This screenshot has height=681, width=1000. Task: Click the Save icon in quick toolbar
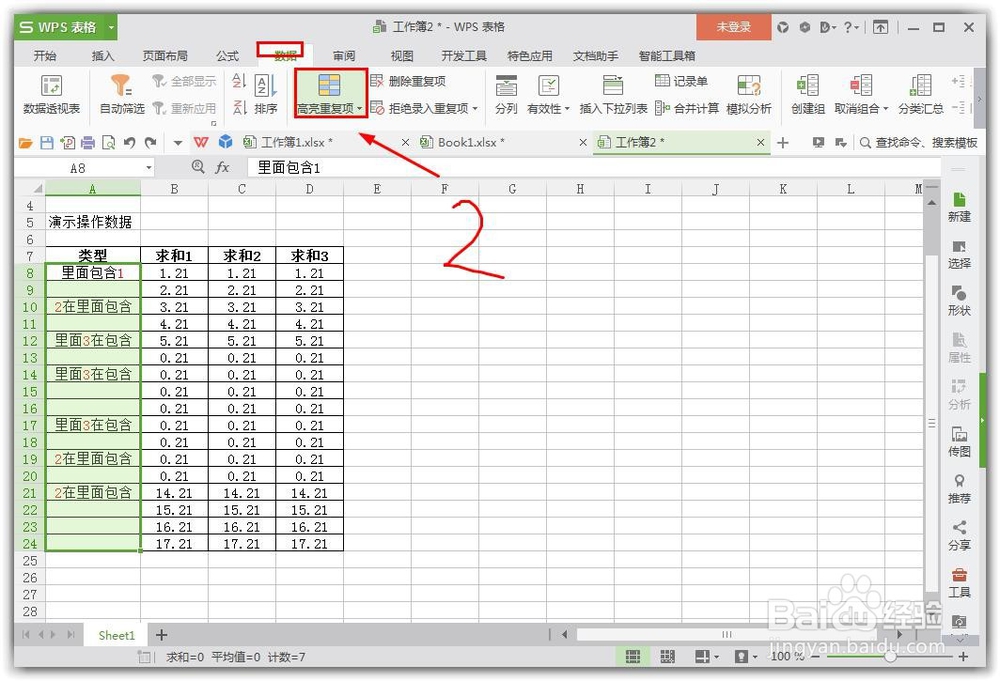pos(47,143)
